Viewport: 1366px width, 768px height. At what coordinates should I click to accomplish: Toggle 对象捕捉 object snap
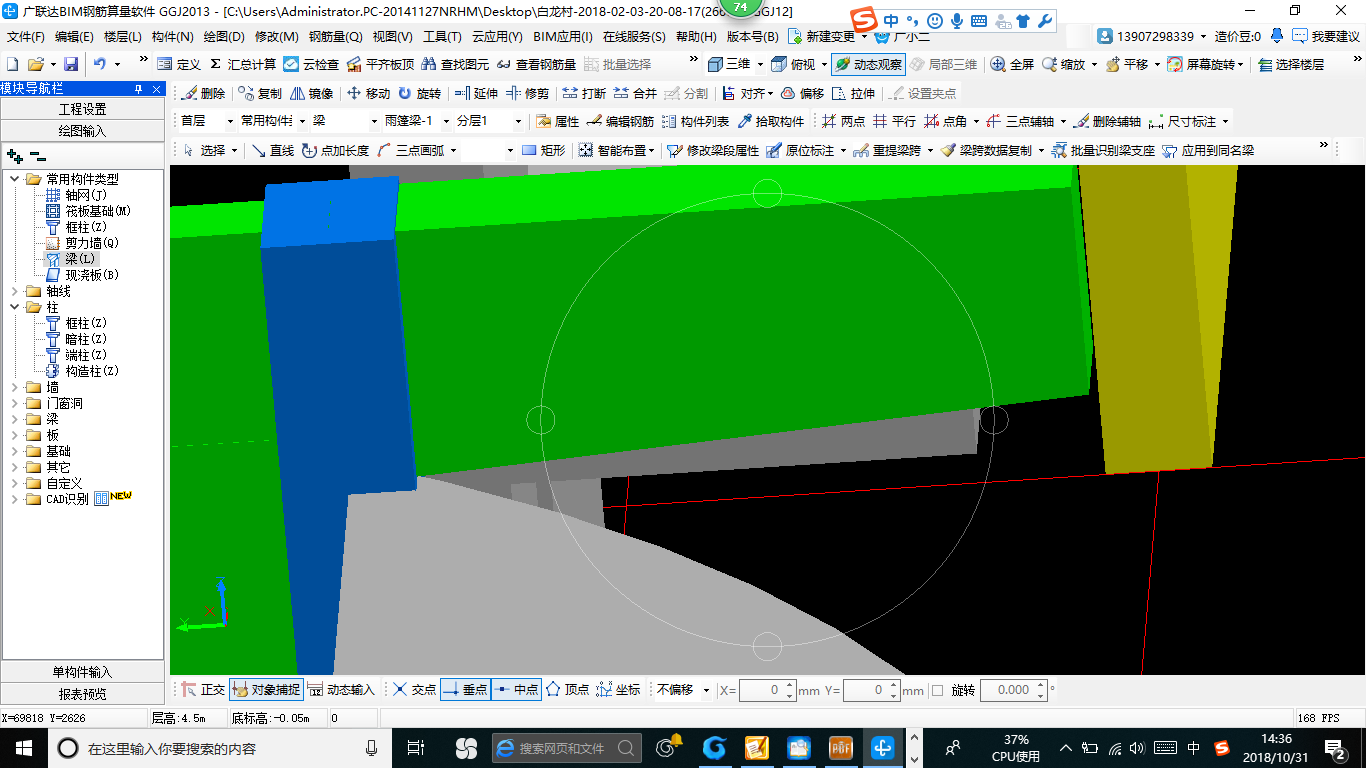coord(265,690)
